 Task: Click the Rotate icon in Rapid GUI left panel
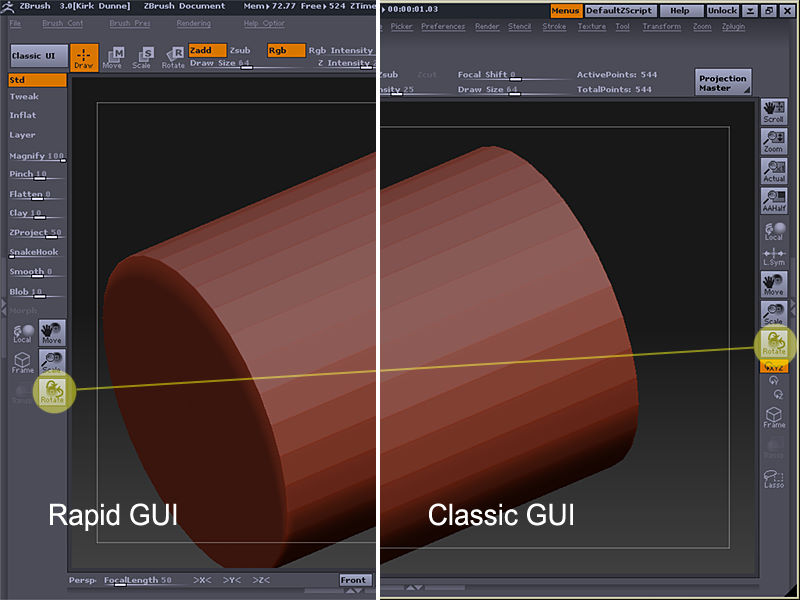pyautogui.click(x=52, y=392)
